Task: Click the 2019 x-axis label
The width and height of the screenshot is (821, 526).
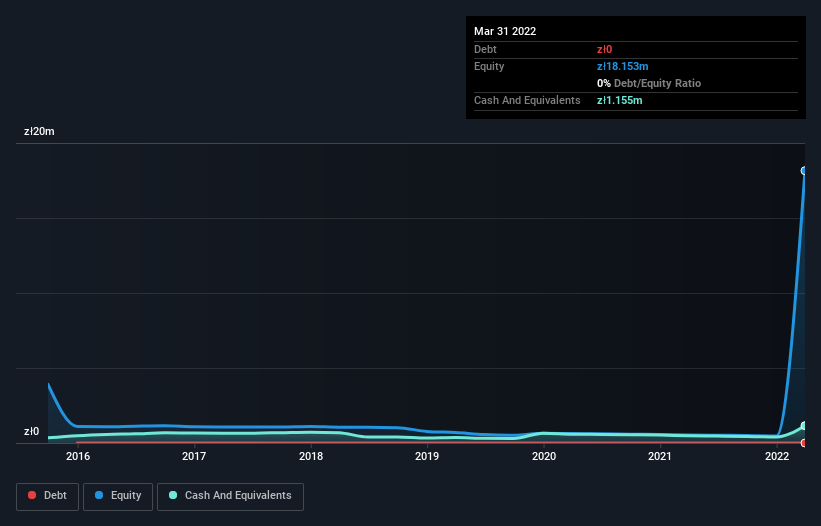Action: [427, 456]
